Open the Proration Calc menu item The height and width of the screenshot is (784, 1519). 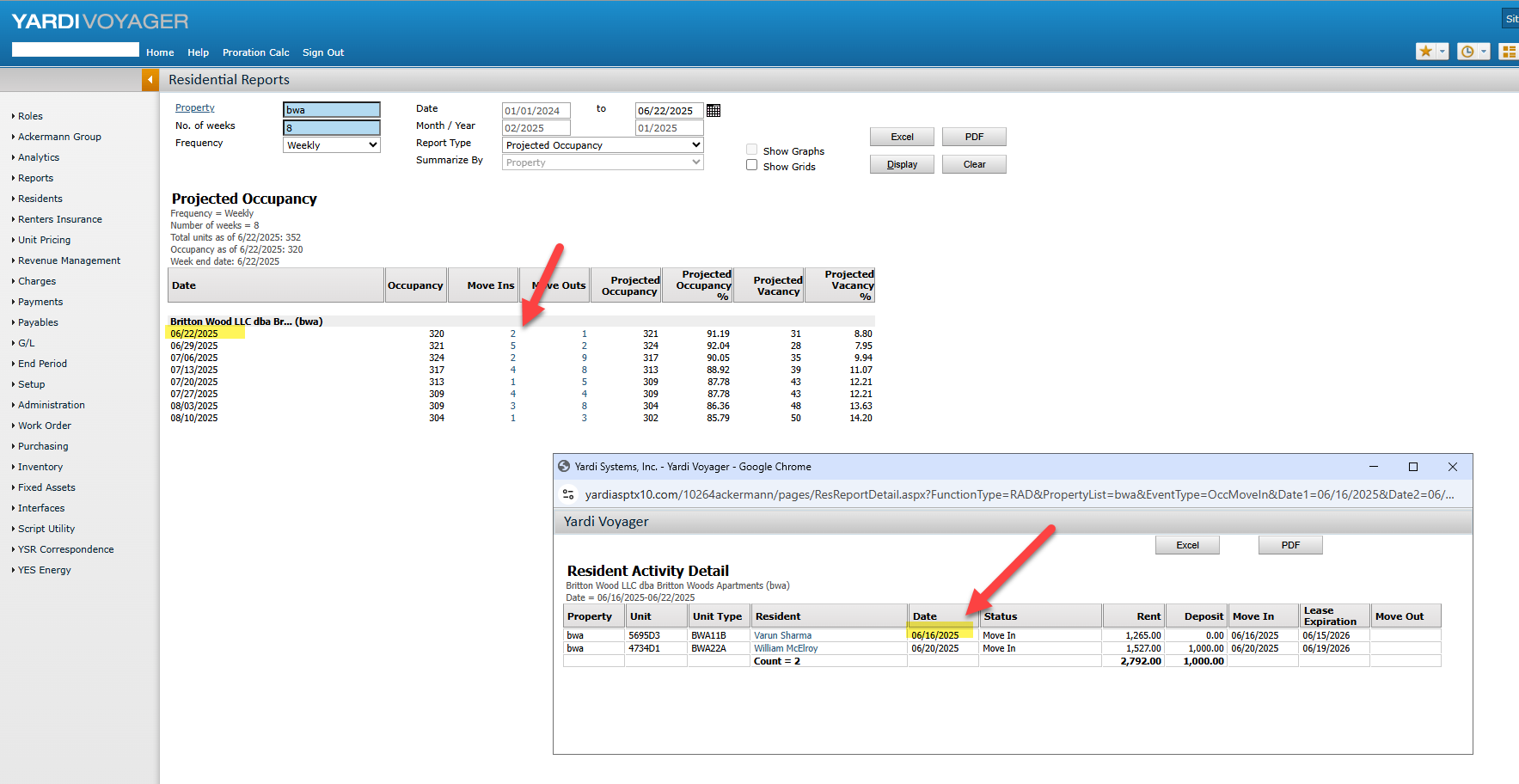255,52
